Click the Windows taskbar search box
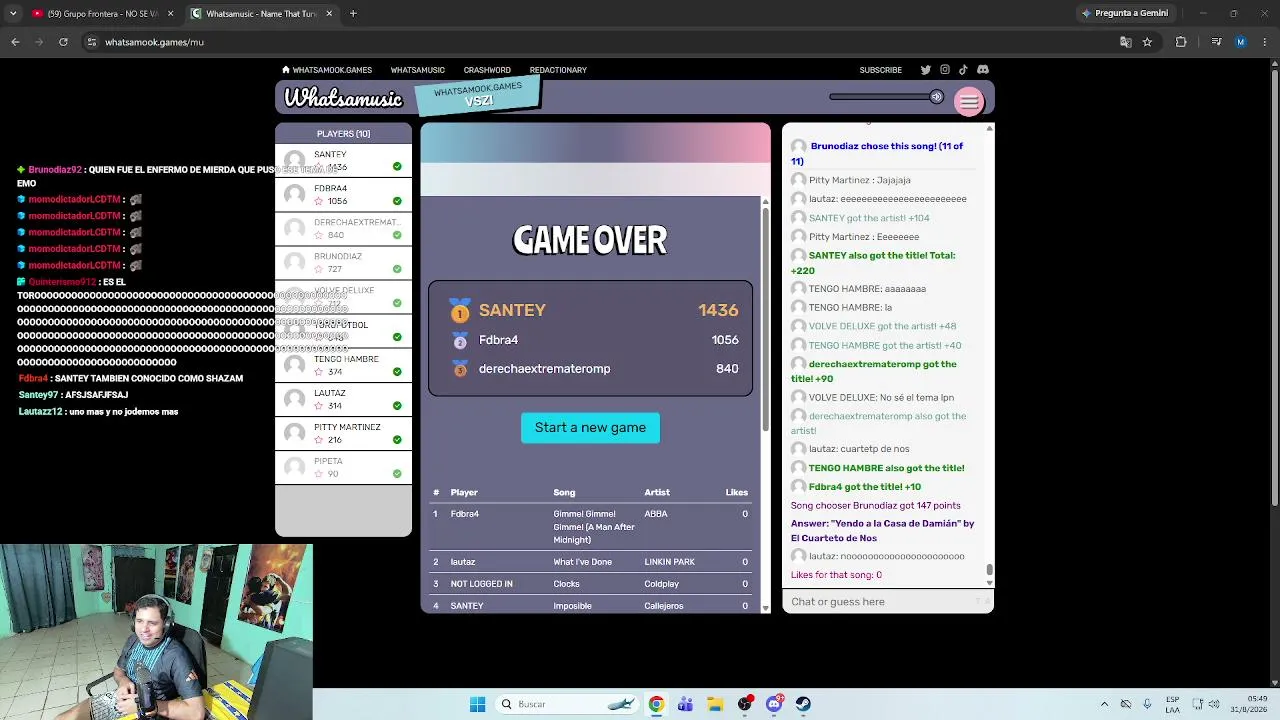Viewport: 1280px width, 720px height. [x=567, y=704]
